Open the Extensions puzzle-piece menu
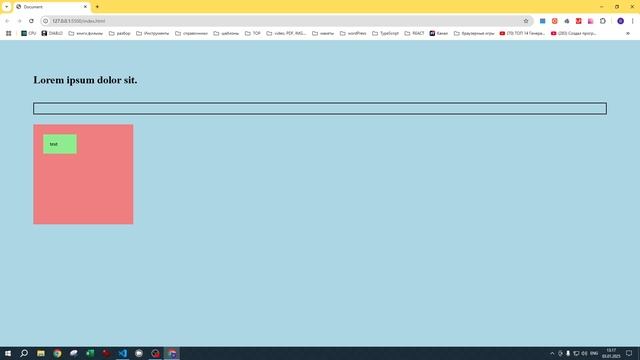This screenshot has width=640, height=360. (602, 21)
